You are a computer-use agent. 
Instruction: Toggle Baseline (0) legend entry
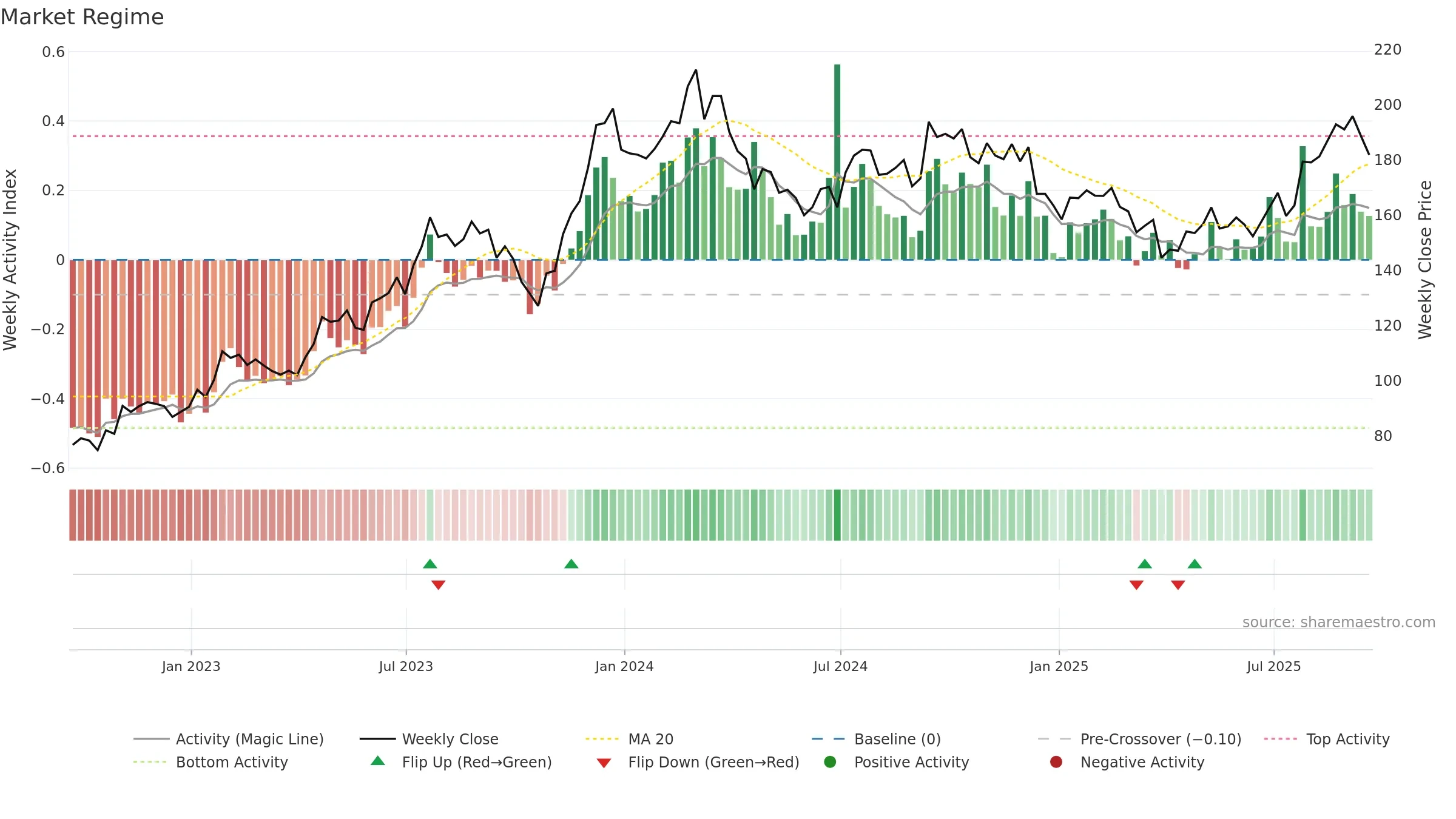876,739
